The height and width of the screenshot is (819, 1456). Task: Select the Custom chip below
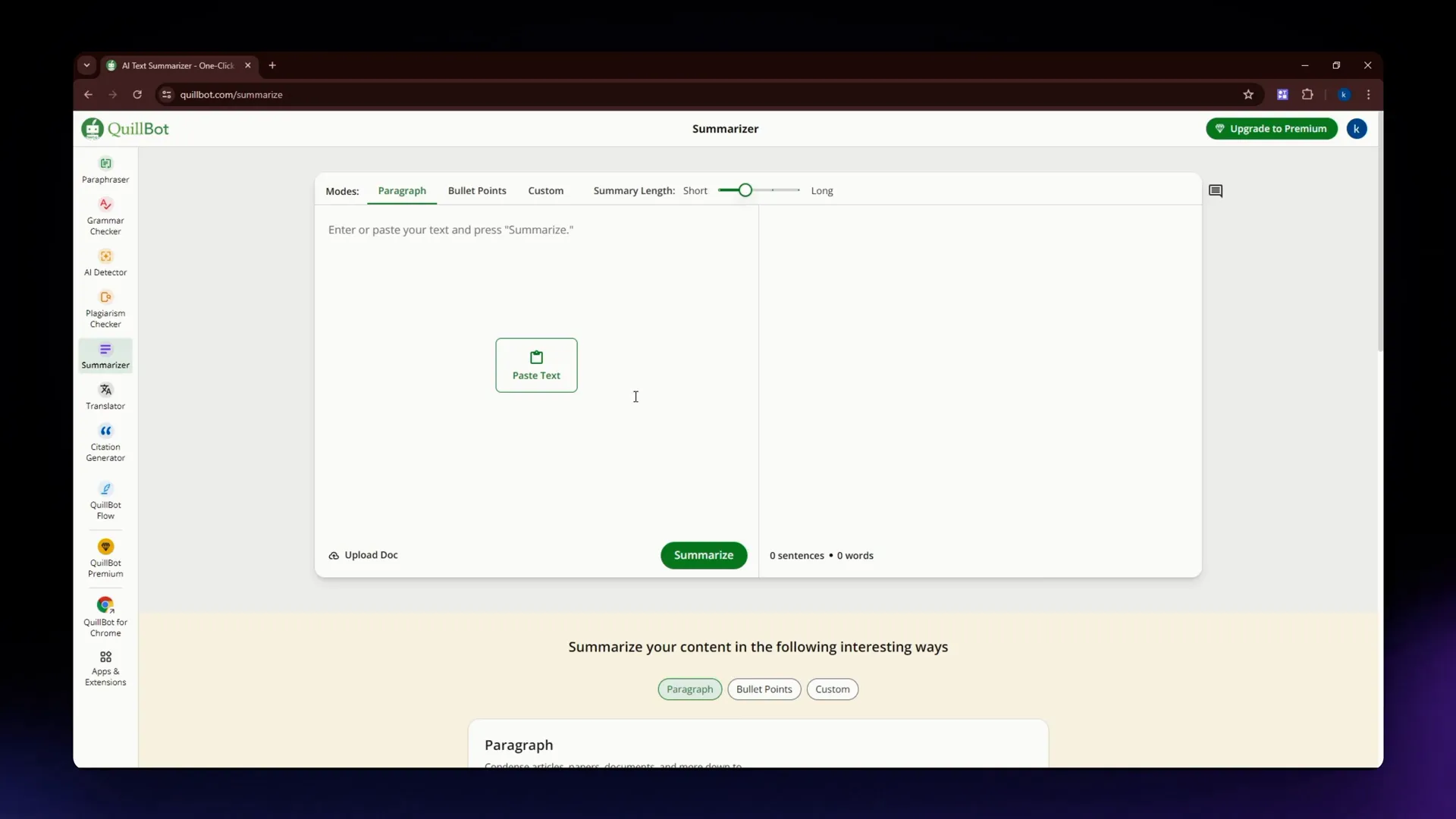point(833,689)
